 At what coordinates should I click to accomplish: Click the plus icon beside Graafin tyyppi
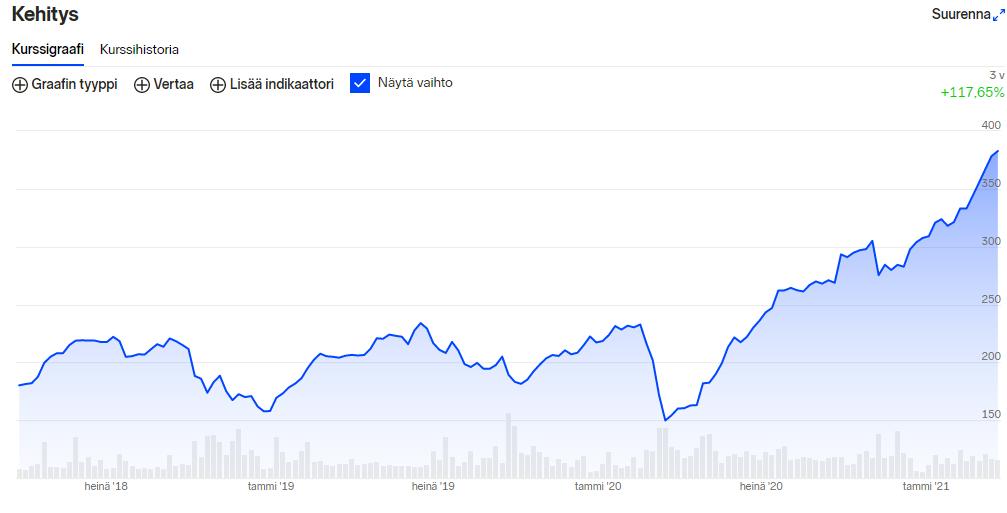[20, 85]
